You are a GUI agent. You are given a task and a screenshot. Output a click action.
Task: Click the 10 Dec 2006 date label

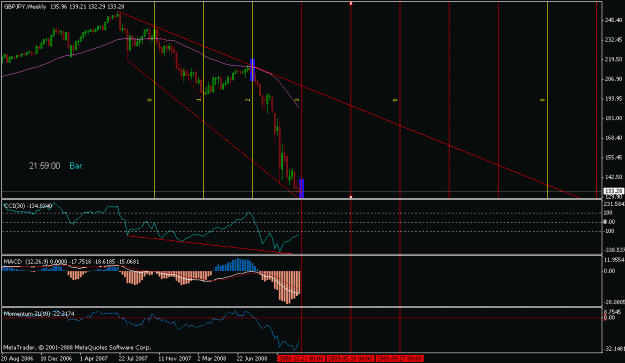(56, 359)
